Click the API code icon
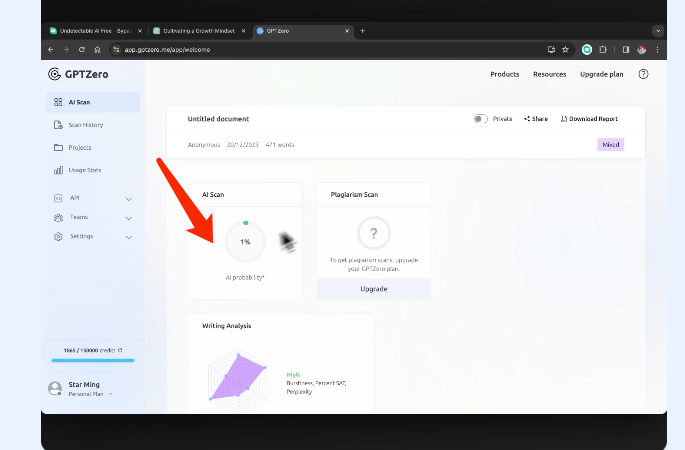This screenshot has width=685, height=450. coord(58,198)
